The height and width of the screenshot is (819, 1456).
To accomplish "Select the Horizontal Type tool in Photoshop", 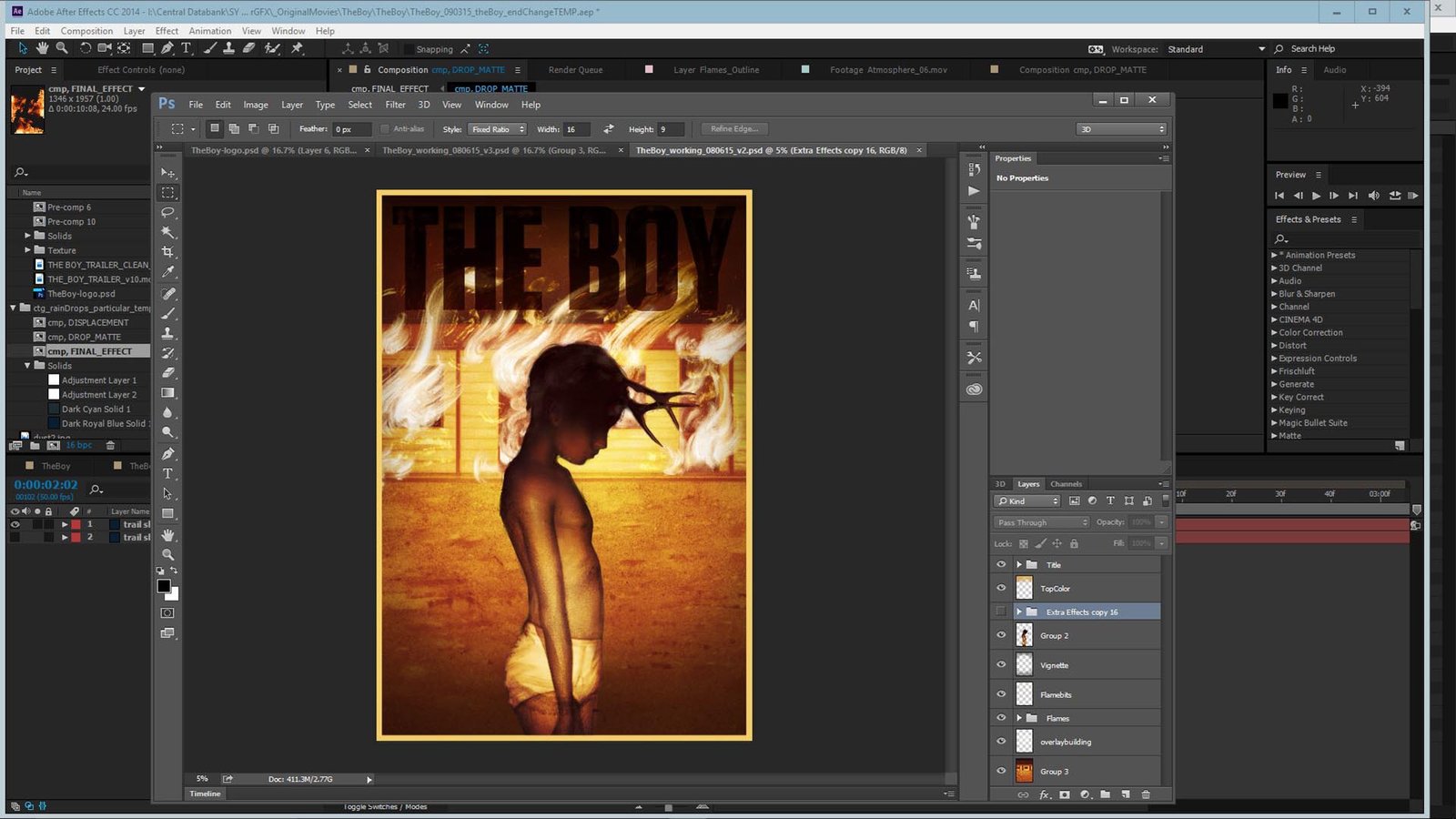I will 167,473.
